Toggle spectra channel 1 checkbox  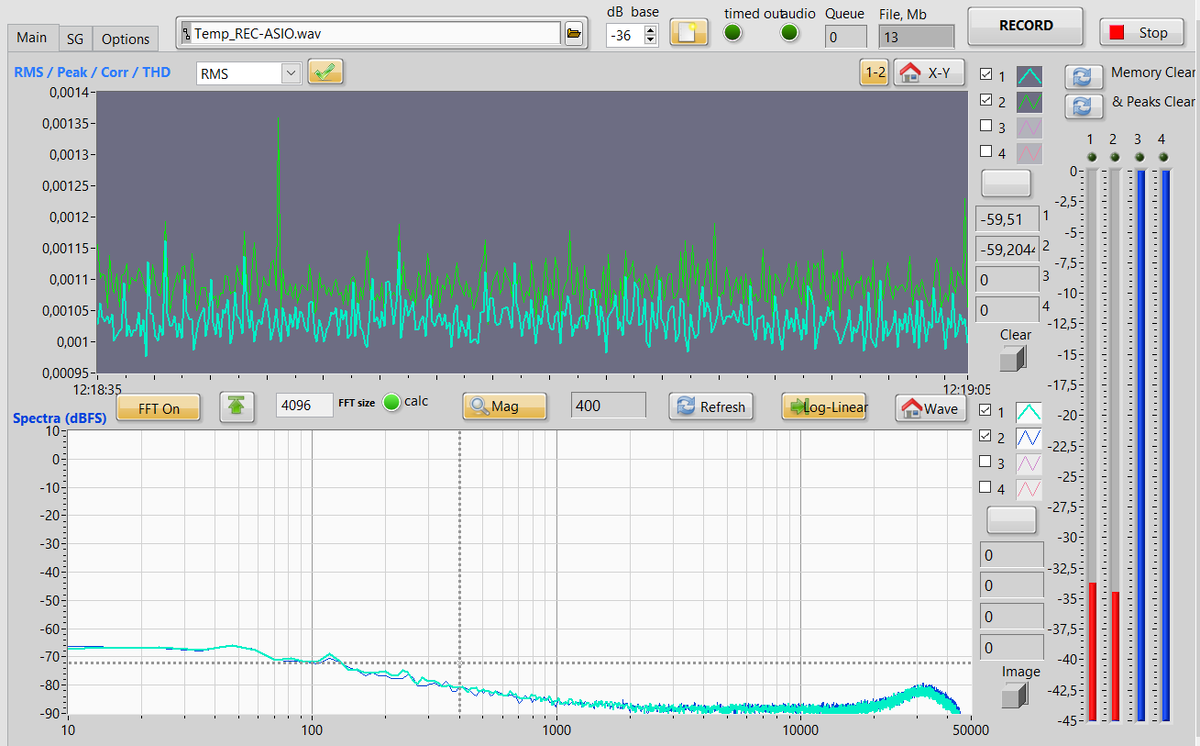point(987,411)
